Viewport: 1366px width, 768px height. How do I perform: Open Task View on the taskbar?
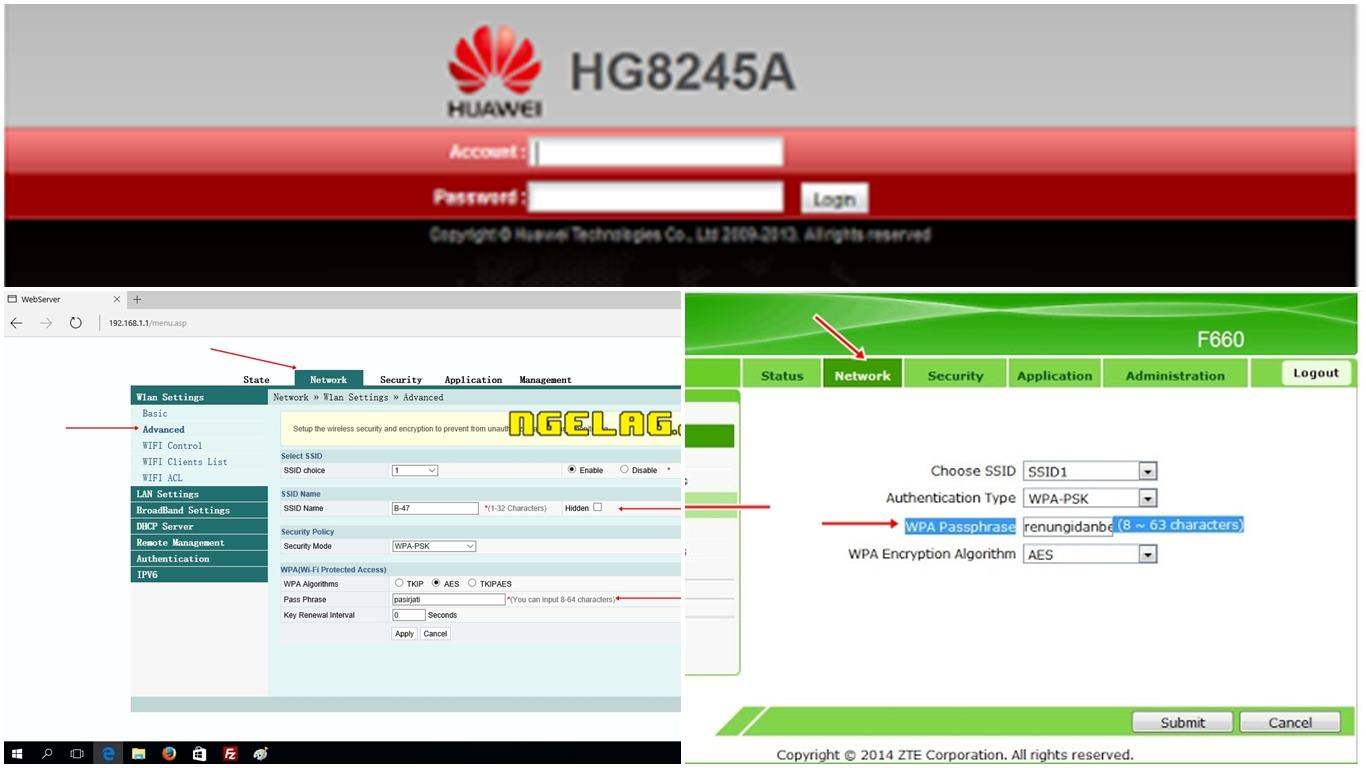tap(77, 754)
